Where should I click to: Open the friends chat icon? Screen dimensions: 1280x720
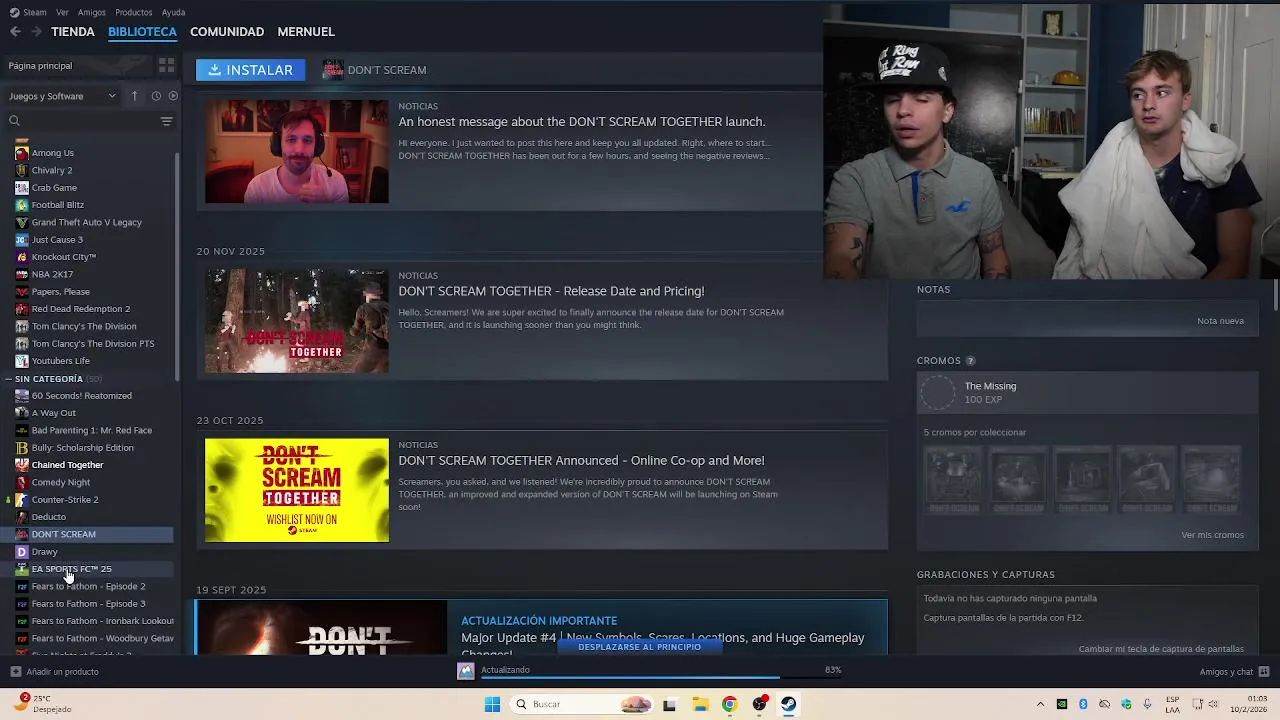click(1264, 672)
